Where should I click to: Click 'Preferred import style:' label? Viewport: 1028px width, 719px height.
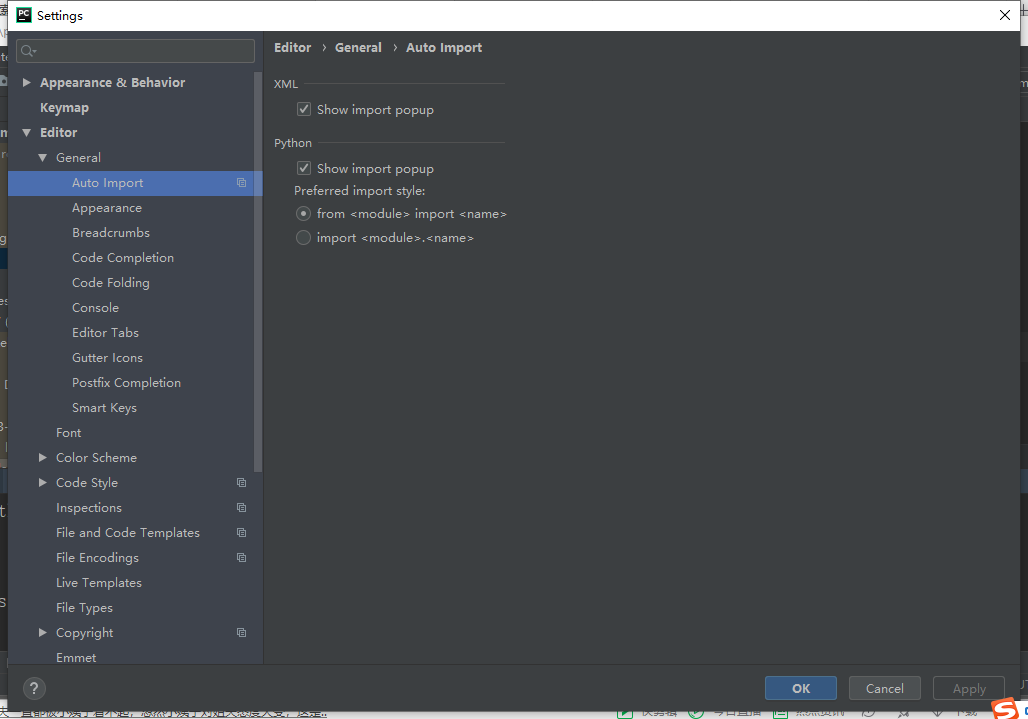pos(359,191)
